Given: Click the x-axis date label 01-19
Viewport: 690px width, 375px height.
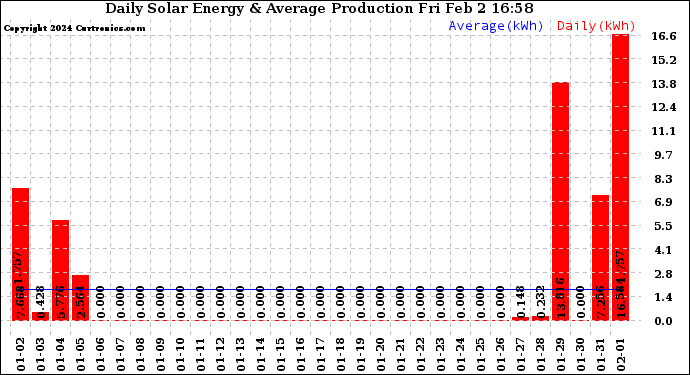Looking at the screenshot, I should point(361,355).
